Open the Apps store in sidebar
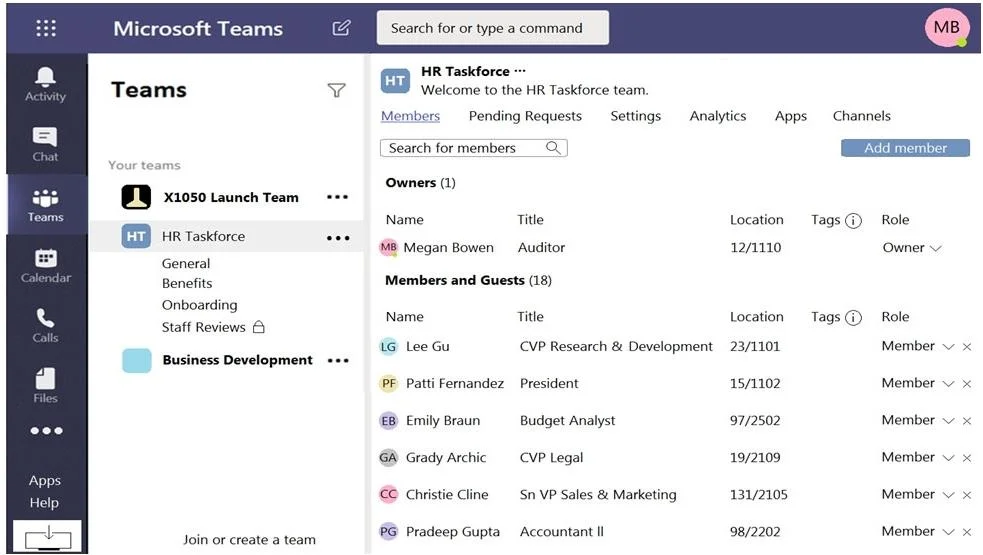The image size is (983, 555). click(45, 480)
